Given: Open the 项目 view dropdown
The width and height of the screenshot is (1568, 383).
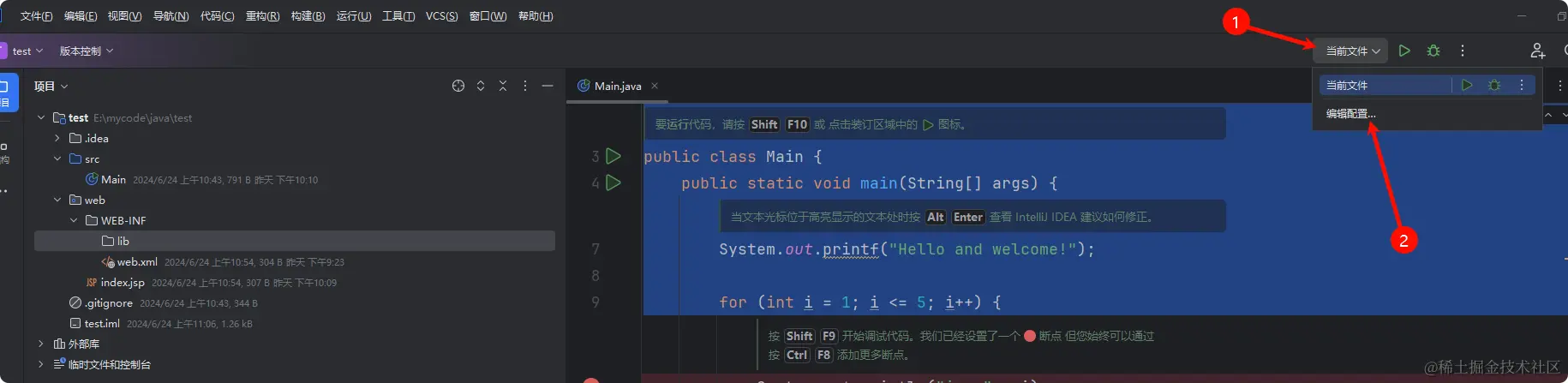Looking at the screenshot, I should click(x=51, y=87).
